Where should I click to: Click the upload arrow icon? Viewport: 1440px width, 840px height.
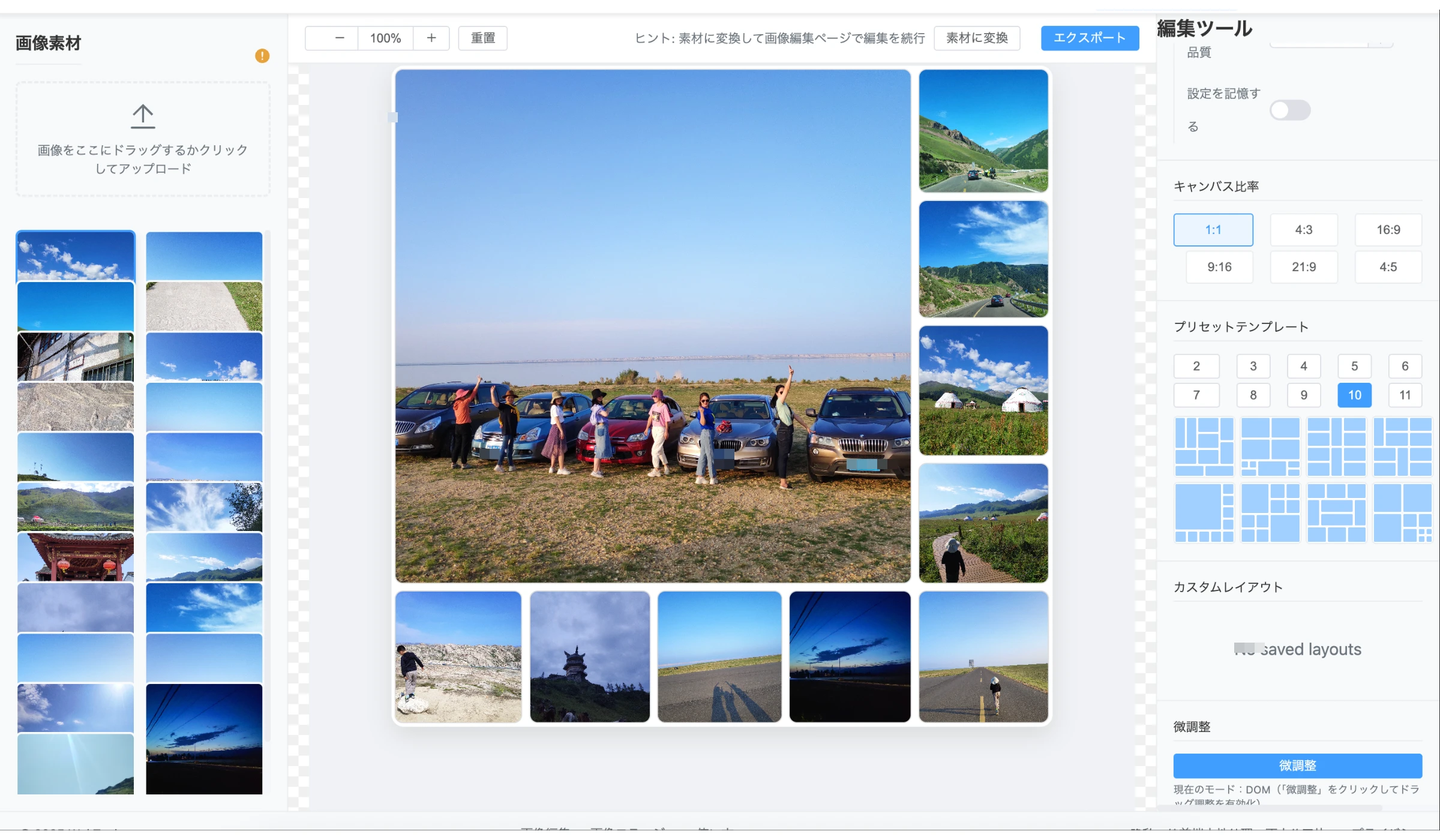click(x=143, y=116)
